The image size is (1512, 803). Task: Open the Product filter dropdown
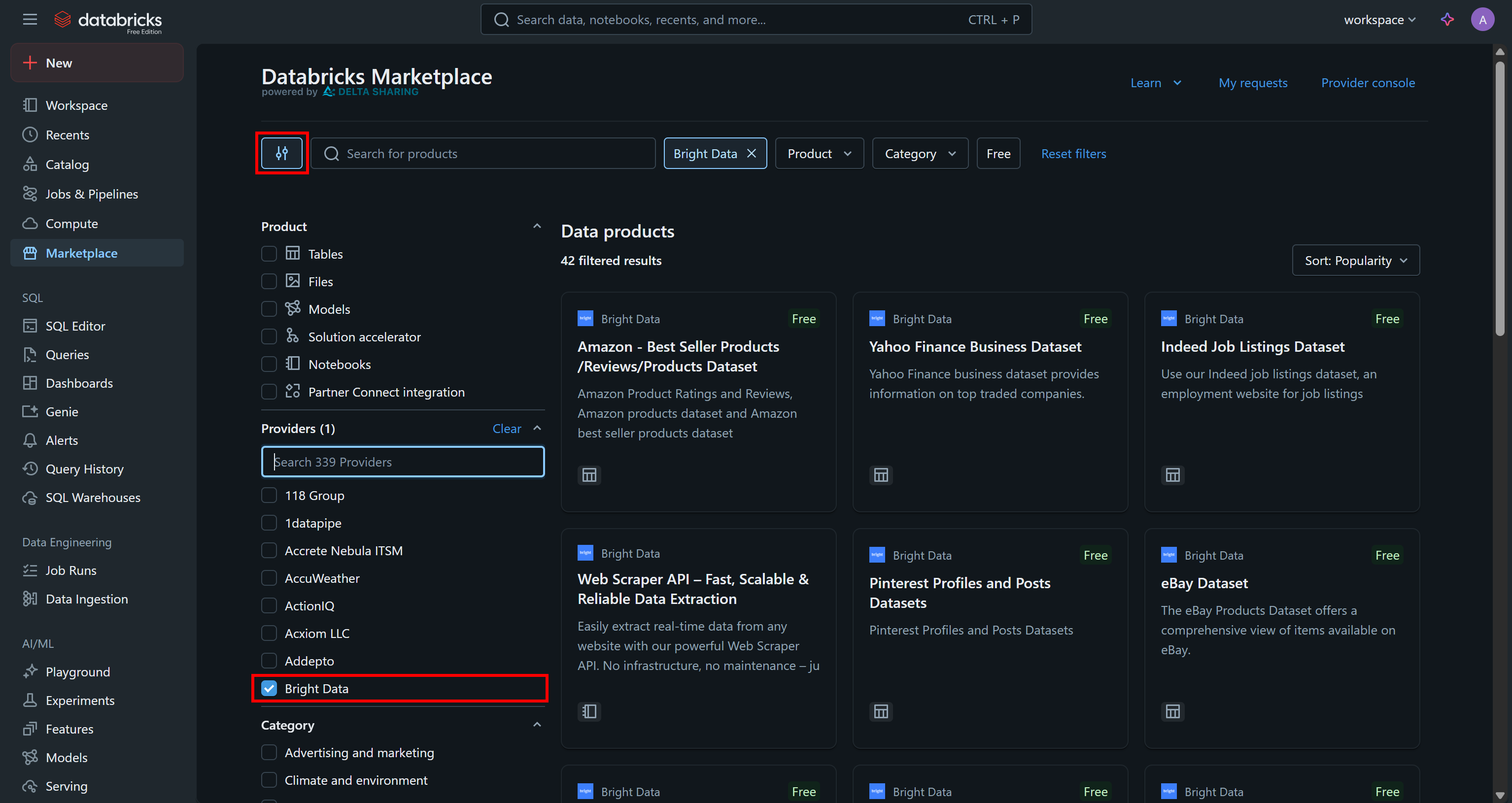click(819, 153)
